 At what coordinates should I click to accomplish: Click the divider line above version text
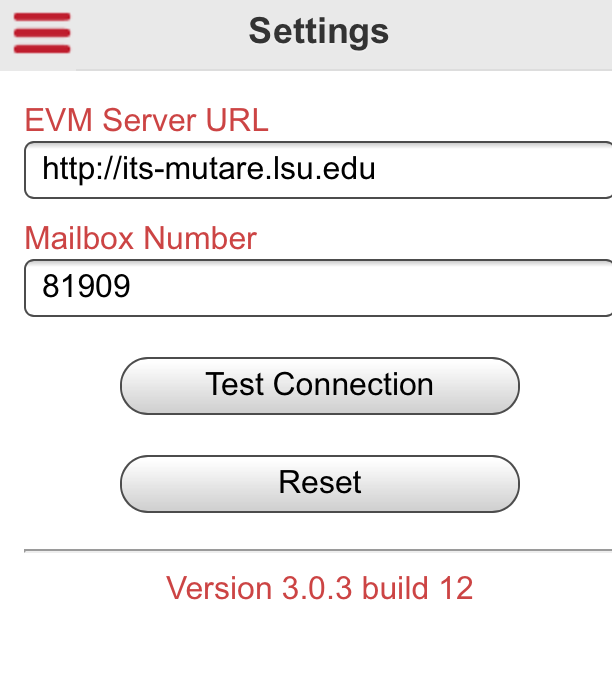[318, 550]
